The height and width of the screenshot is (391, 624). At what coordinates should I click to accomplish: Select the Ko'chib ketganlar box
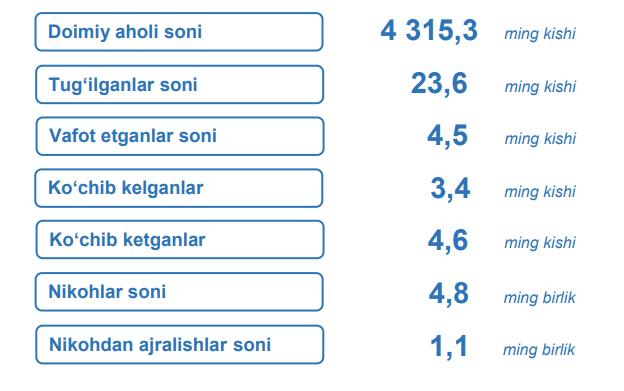[180, 239]
